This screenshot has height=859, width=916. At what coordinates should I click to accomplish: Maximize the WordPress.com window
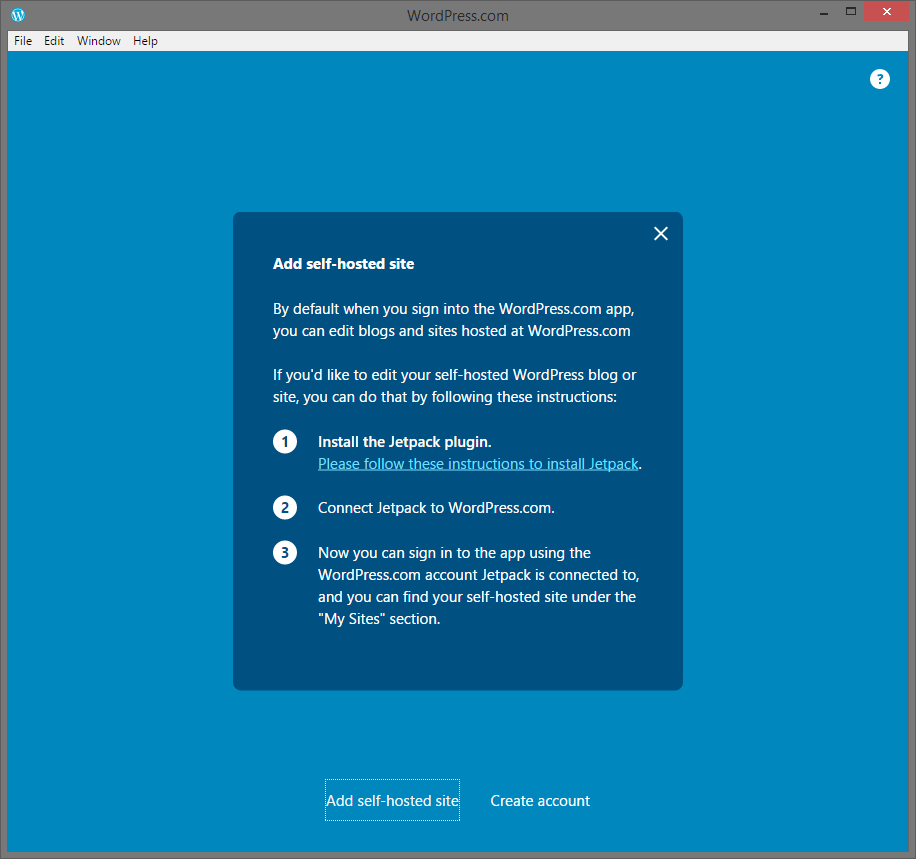[x=851, y=12]
